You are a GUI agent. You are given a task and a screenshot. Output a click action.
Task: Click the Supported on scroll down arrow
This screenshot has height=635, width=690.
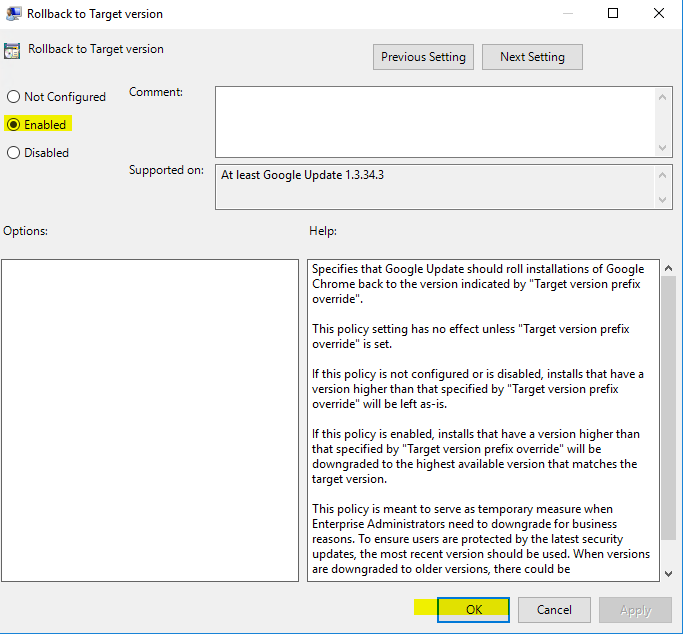pos(663,199)
